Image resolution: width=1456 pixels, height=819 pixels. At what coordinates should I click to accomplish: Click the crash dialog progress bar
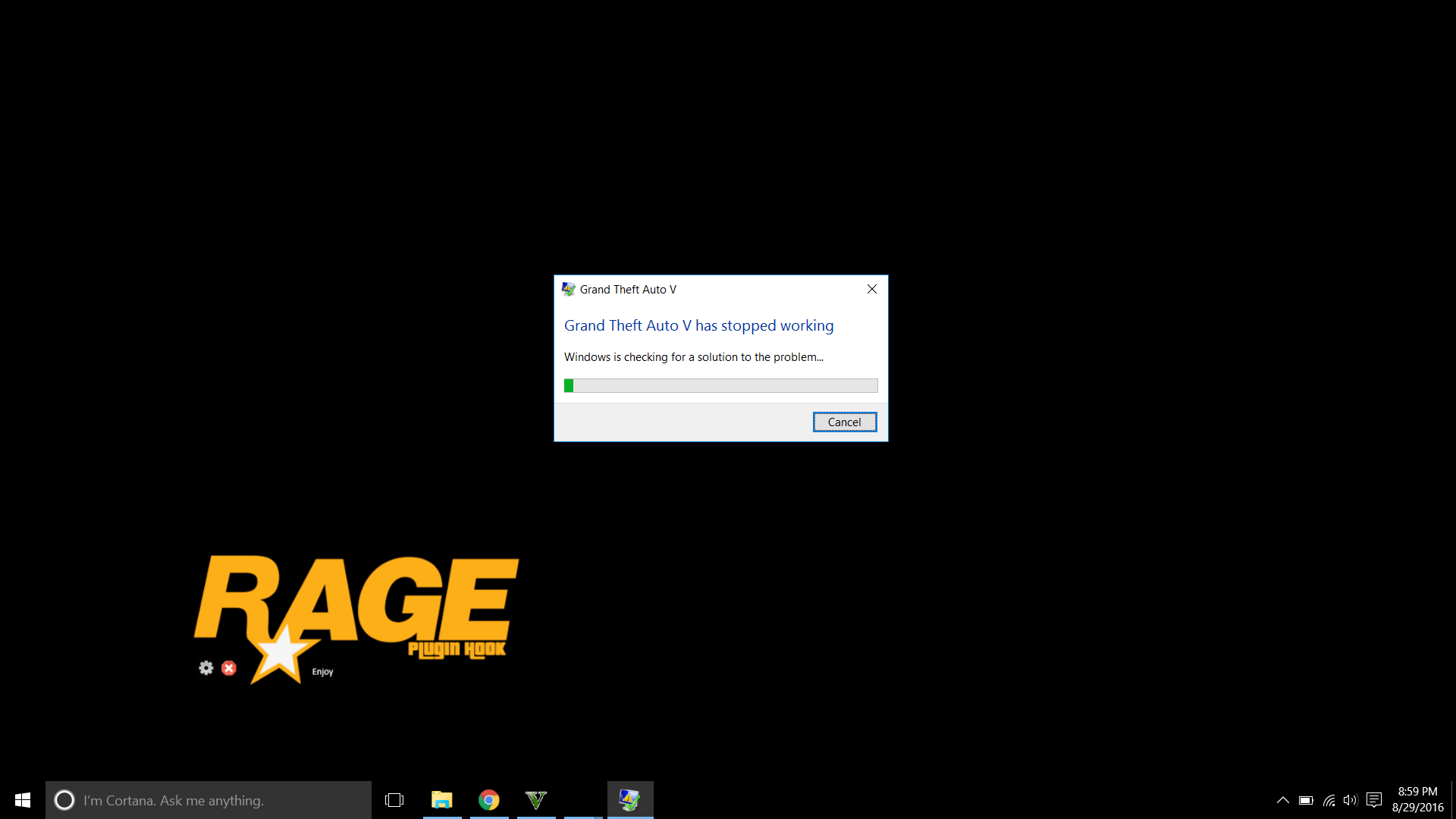[720, 386]
